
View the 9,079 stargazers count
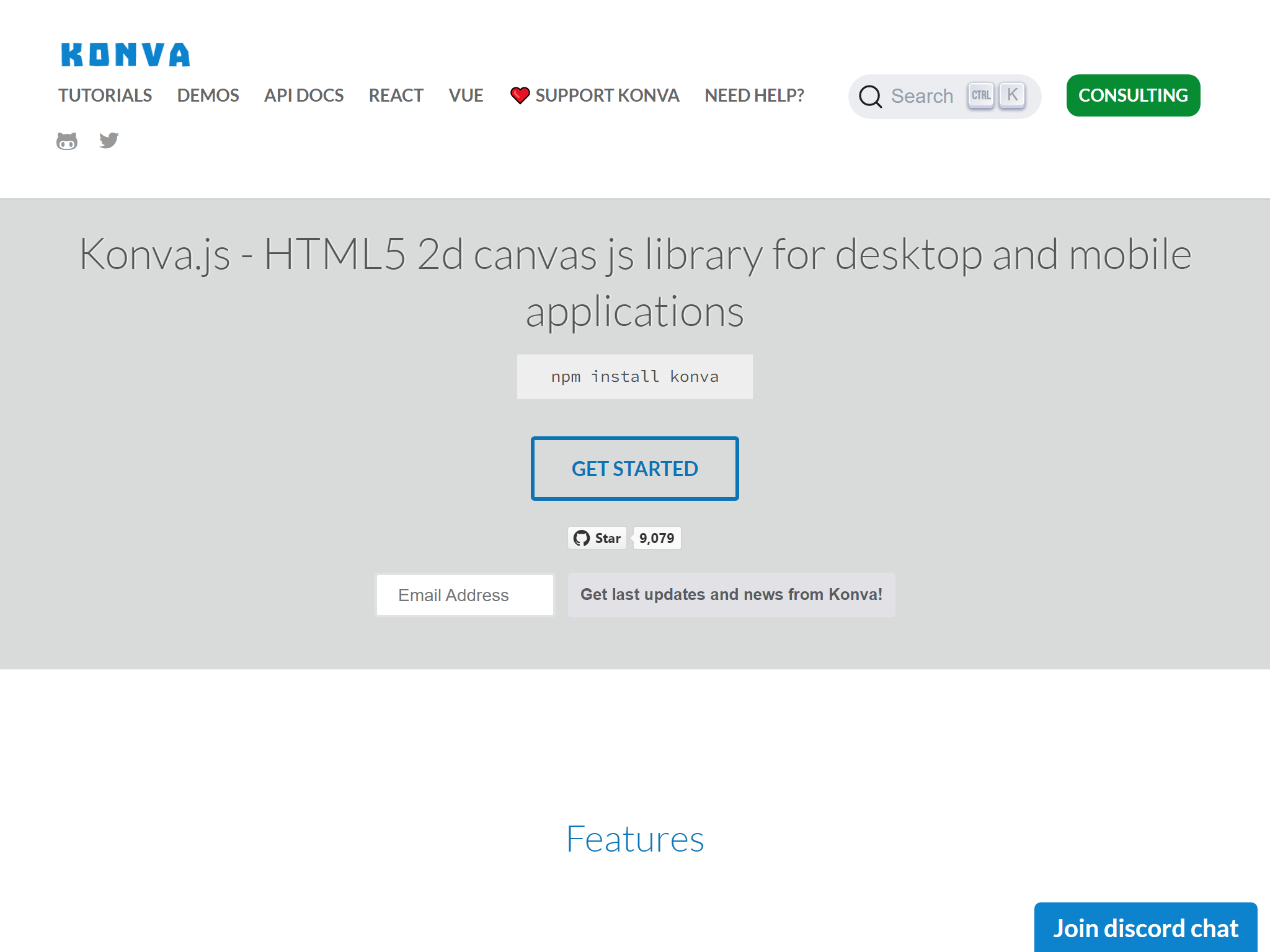[x=656, y=538]
